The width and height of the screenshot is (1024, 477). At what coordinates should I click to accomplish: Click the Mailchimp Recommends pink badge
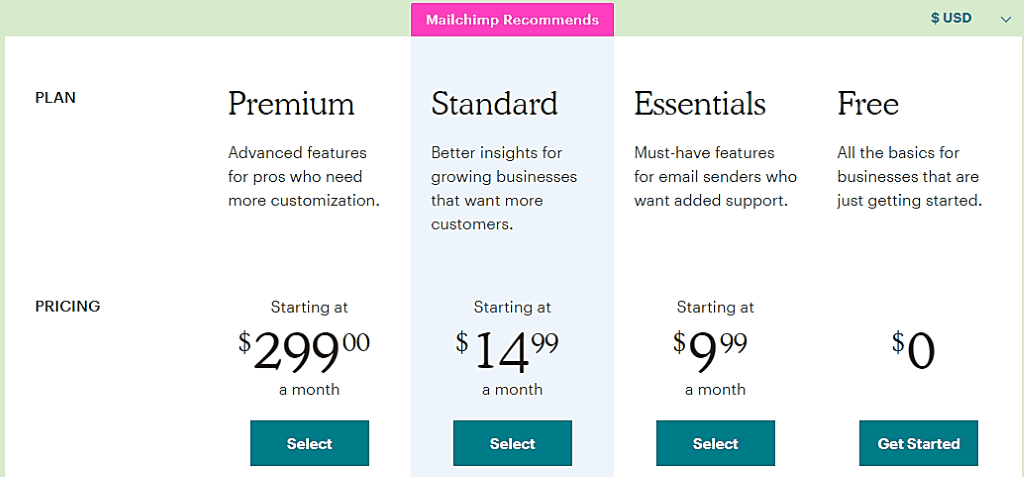click(x=513, y=20)
